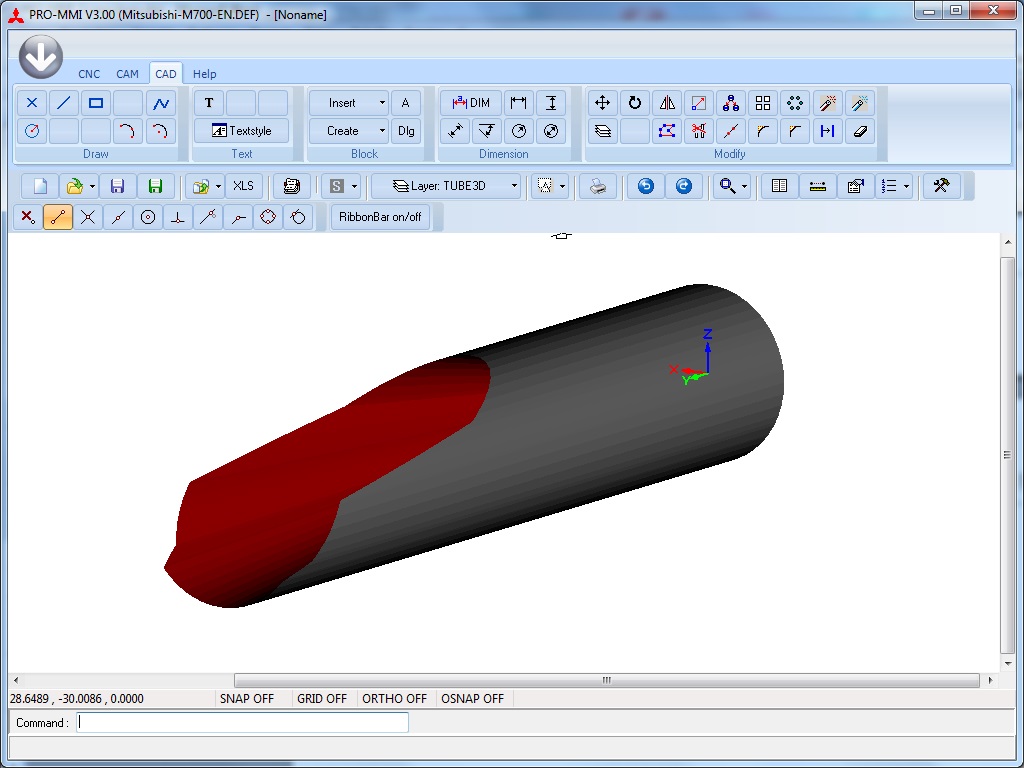Click the Move tool in Modify group
The image size is (1024, 768).
(602, 103)
